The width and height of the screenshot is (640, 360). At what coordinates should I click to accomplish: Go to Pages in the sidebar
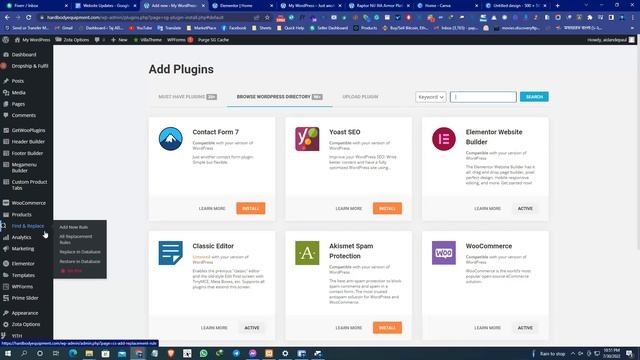(x=18, y=104)
